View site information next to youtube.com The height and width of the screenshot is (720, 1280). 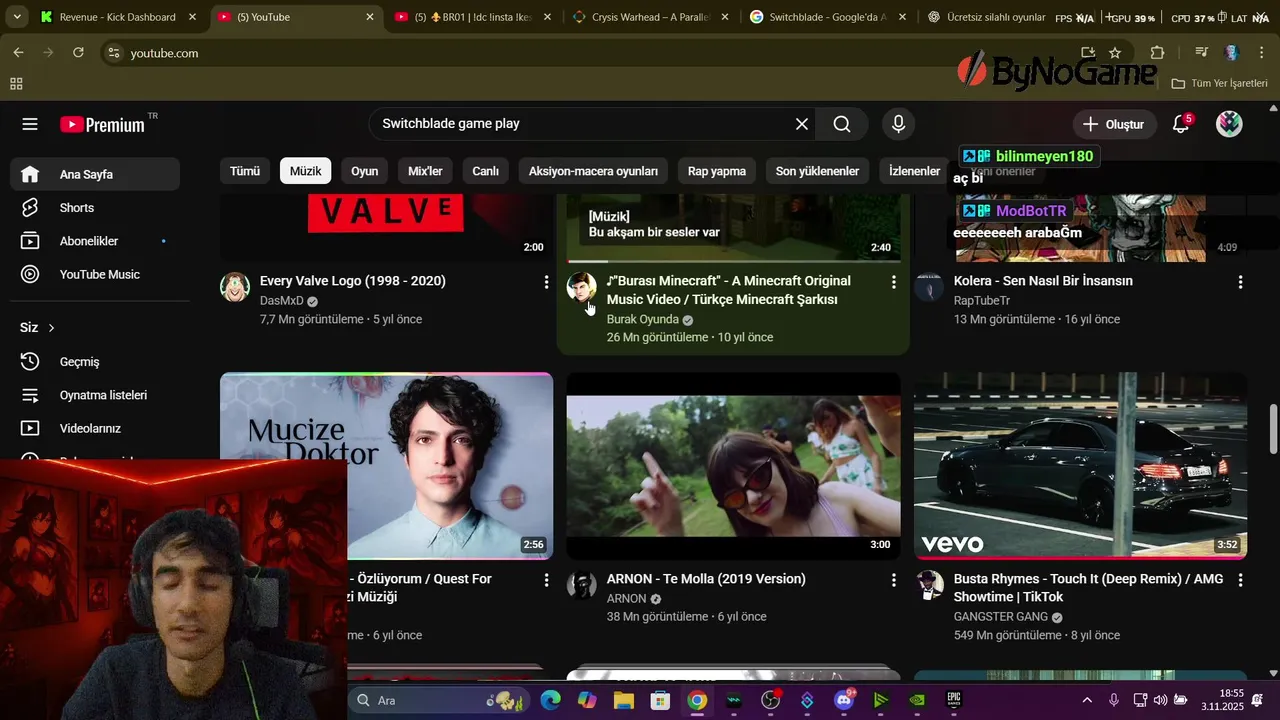pos(113,53)
